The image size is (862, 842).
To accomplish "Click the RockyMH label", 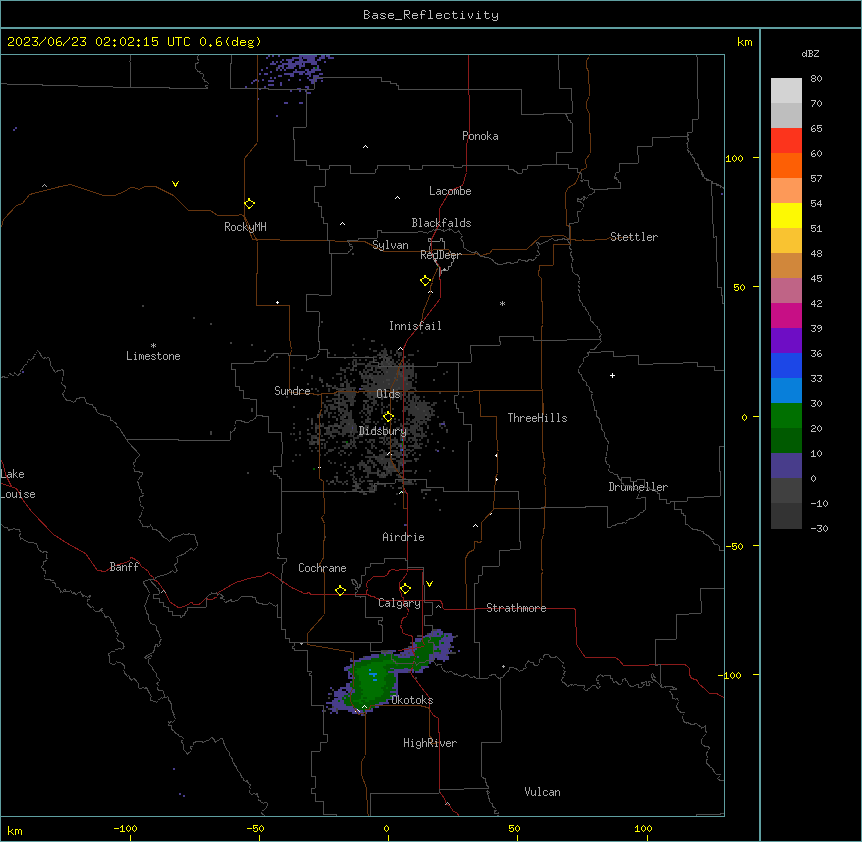I will click(x=245, y=227).
